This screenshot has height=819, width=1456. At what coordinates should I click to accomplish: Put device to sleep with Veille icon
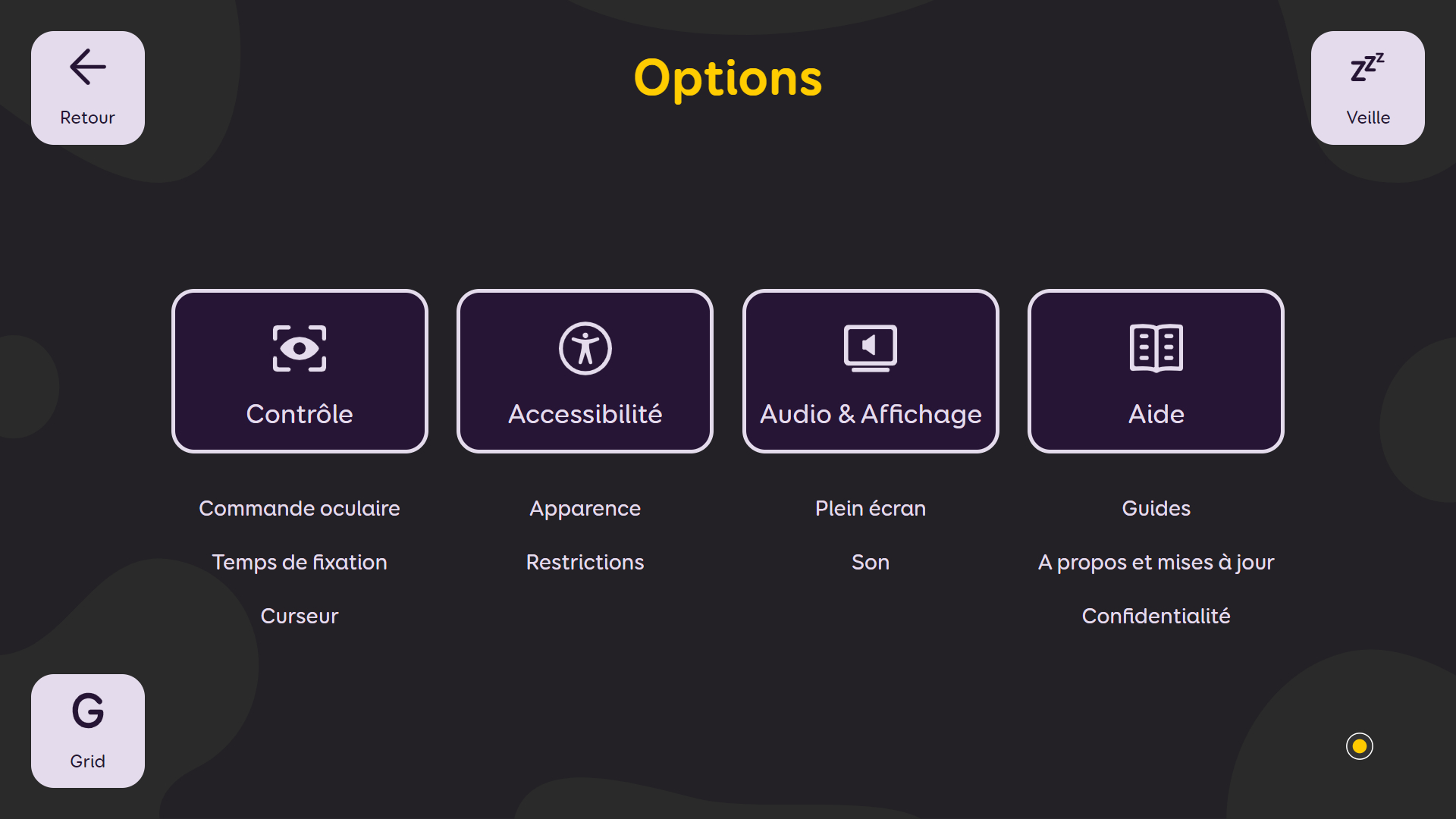[1367, 67]
